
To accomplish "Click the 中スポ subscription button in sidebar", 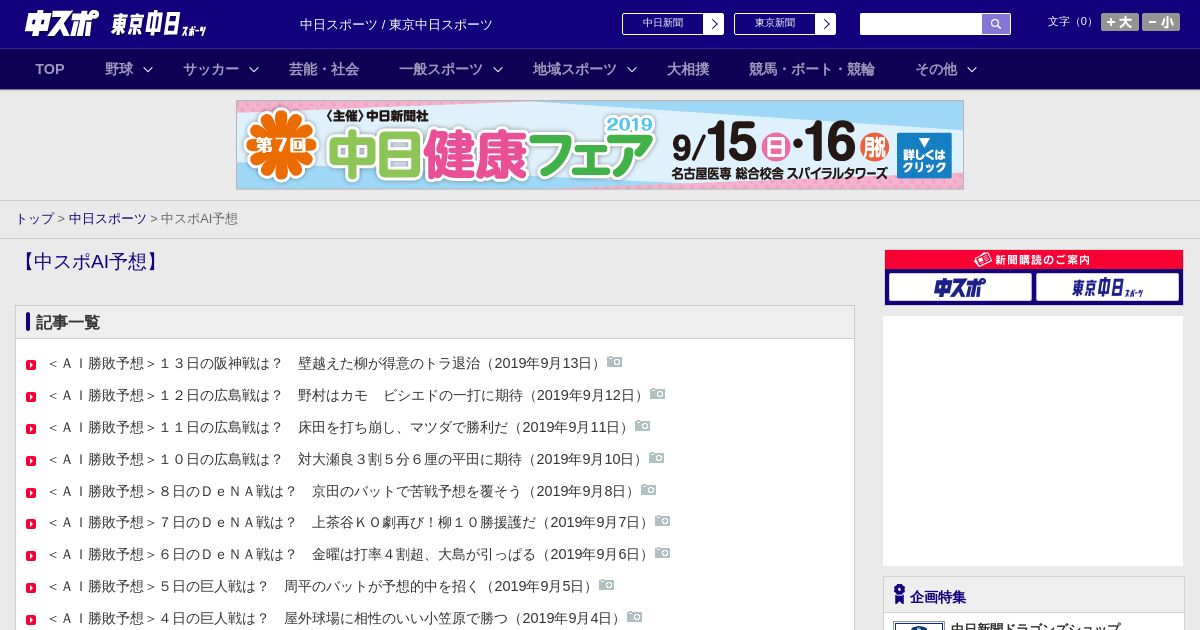I will tap(960, 288).
